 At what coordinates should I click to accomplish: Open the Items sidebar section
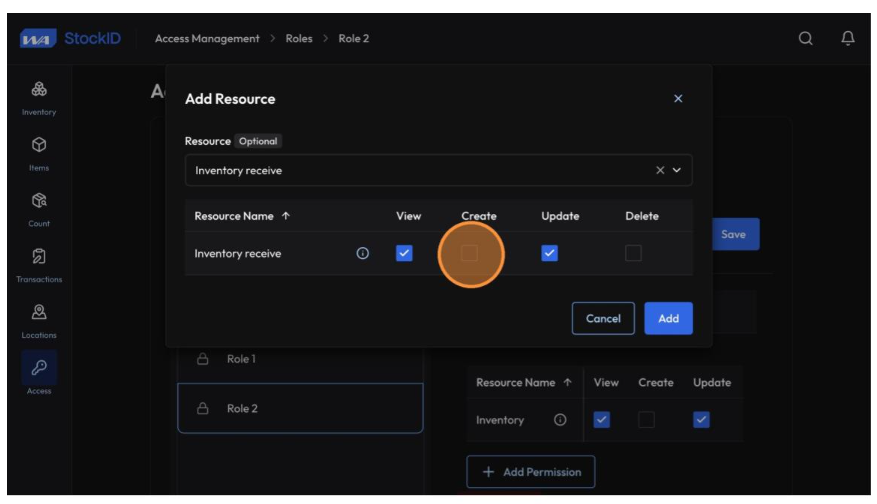tap(39, 154)
